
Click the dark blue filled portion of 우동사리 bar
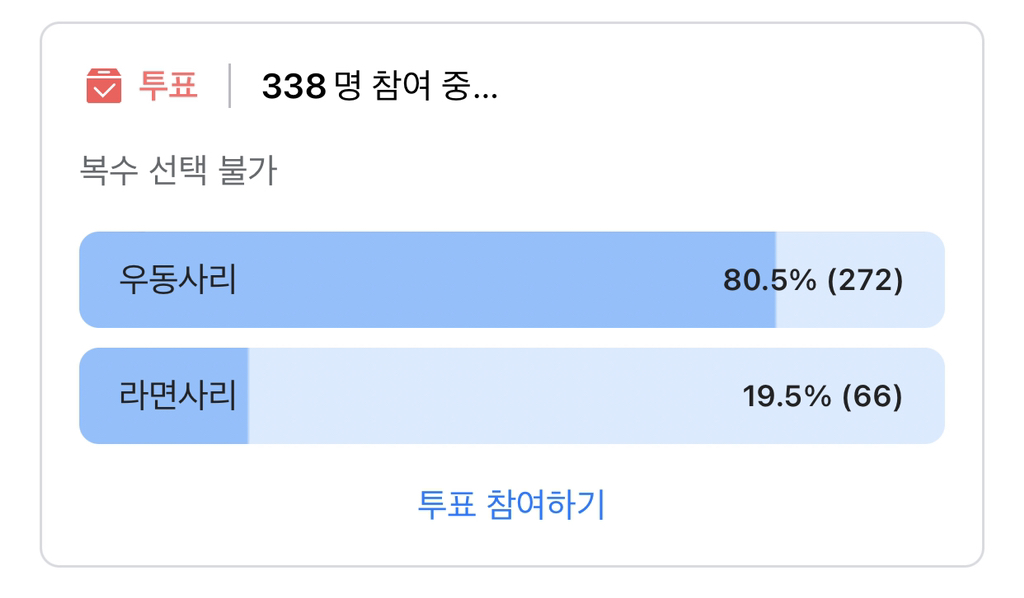point(427,279)
